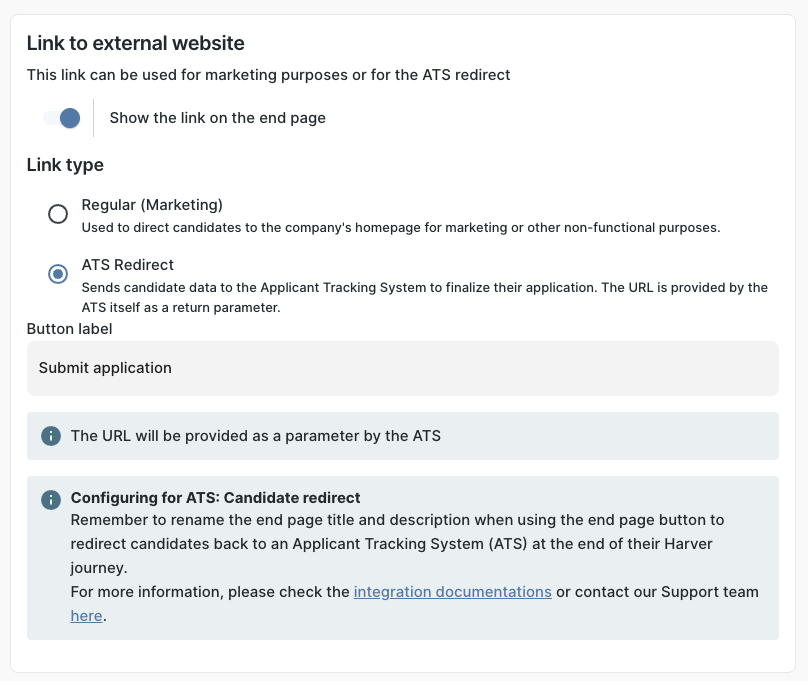Click the info icon in Configuring for ATS notice
The image size is (808, 681).
click(x=50, y=499)
